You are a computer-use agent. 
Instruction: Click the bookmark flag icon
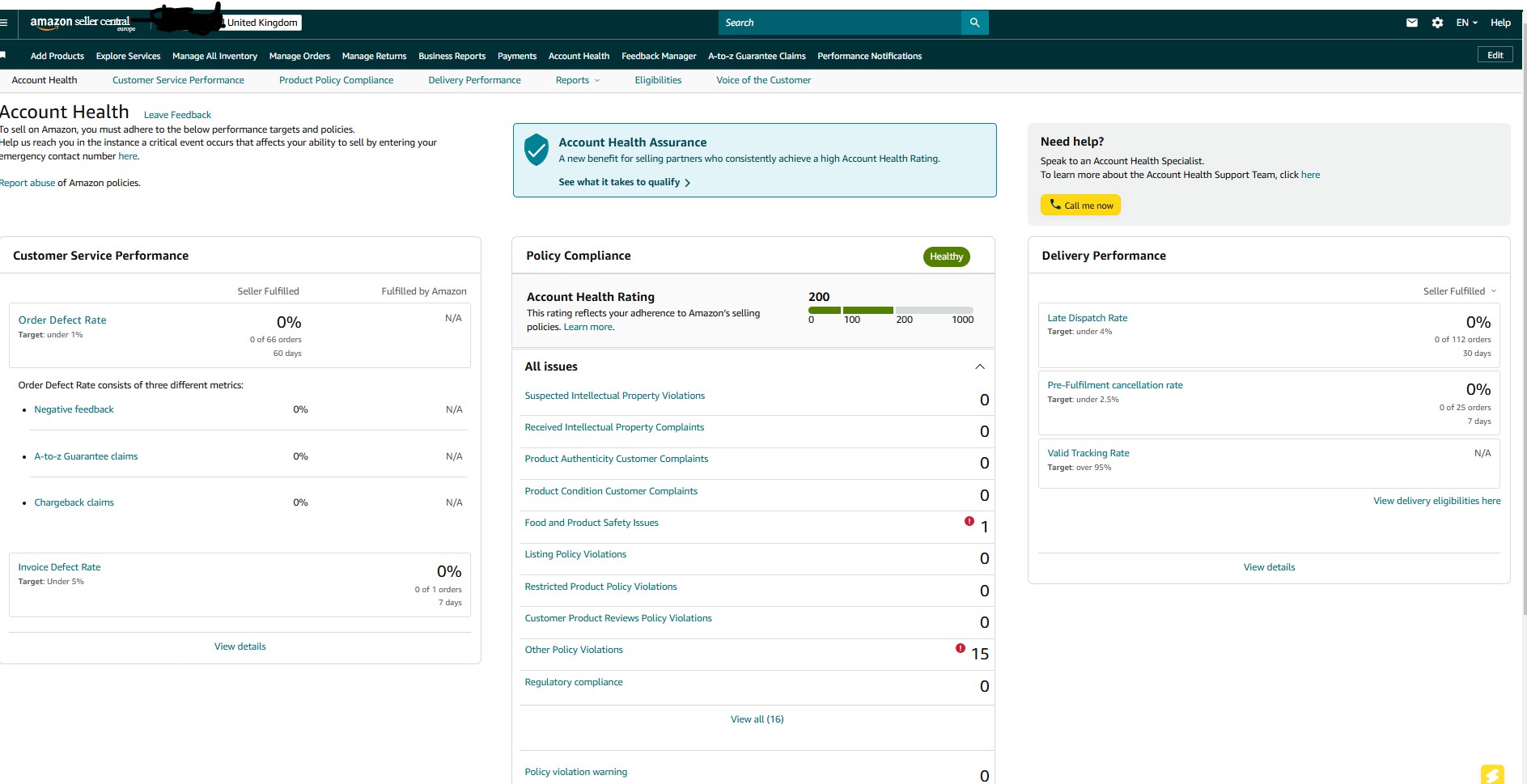3,55
